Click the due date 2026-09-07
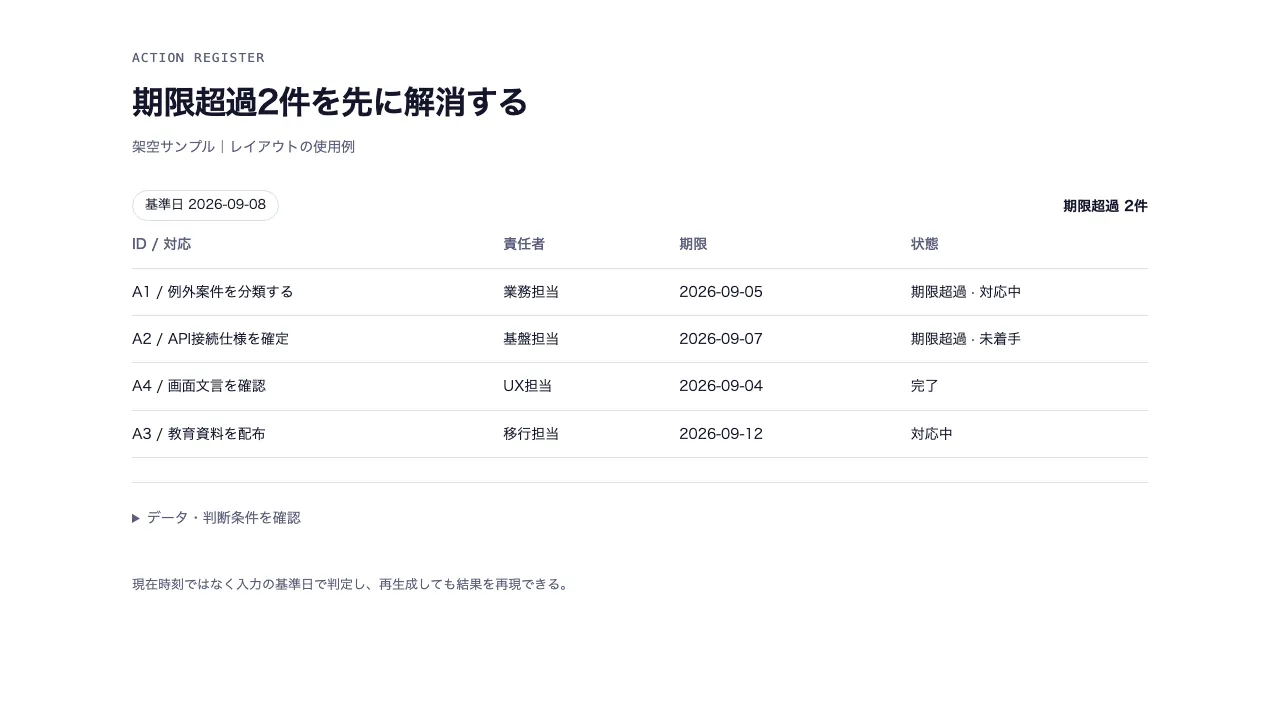The image size is (1280, 720). 721,339
